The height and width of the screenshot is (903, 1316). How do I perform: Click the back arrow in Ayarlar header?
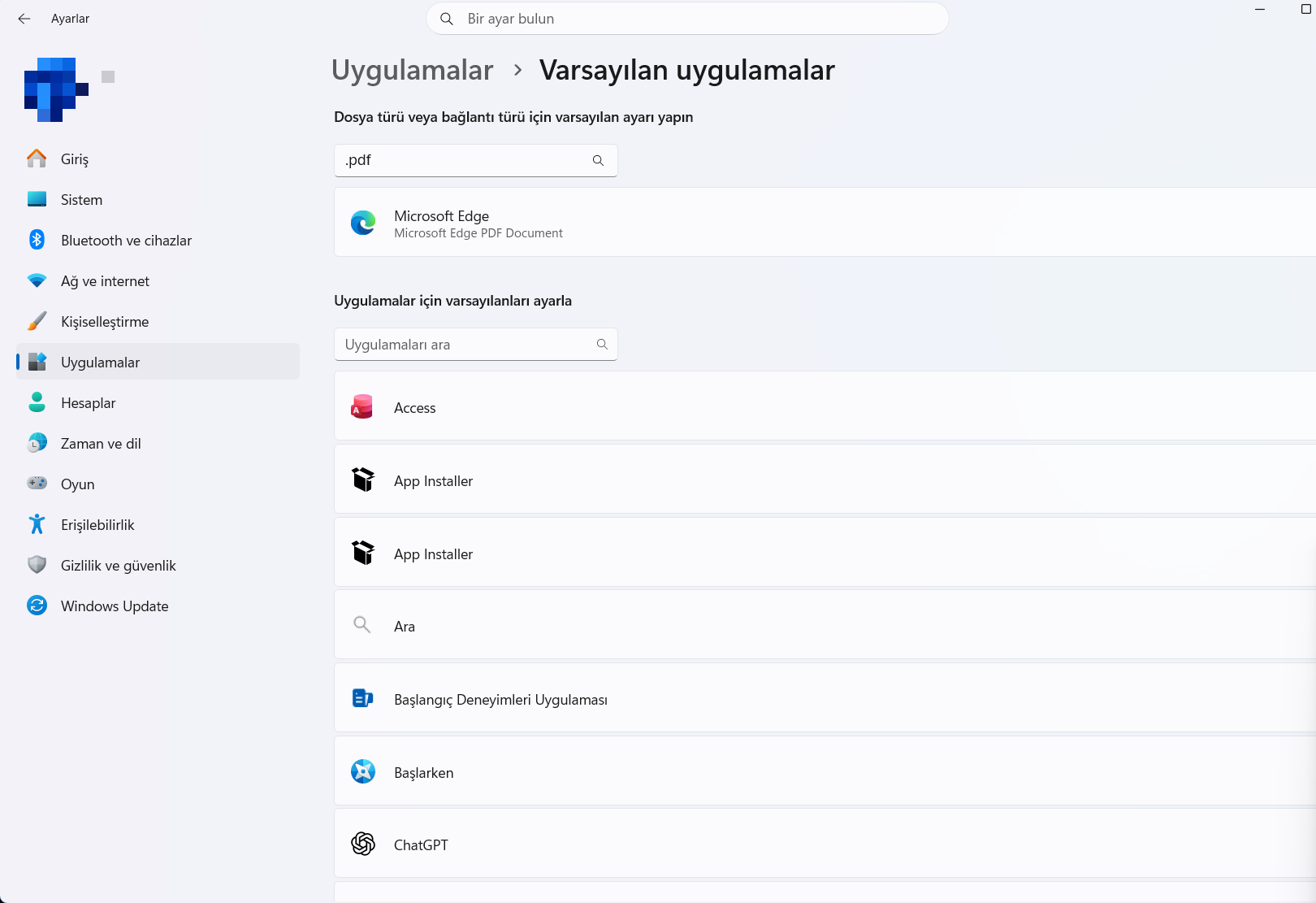point(24,19)
